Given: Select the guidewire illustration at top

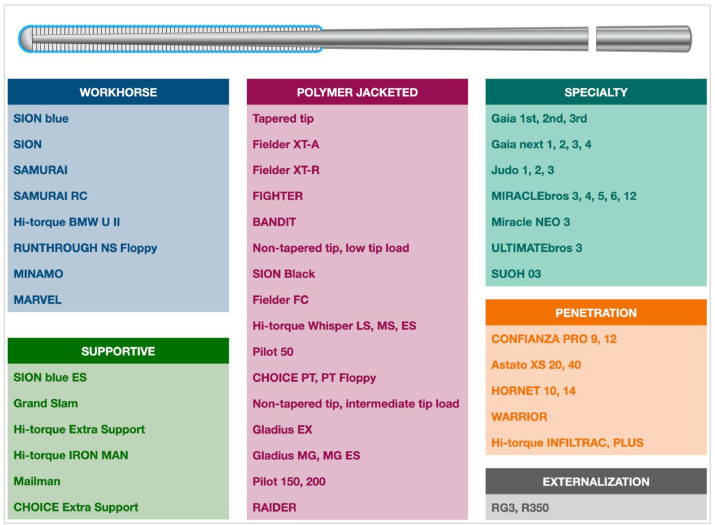Looking at the screenshot, I should 355,39.
